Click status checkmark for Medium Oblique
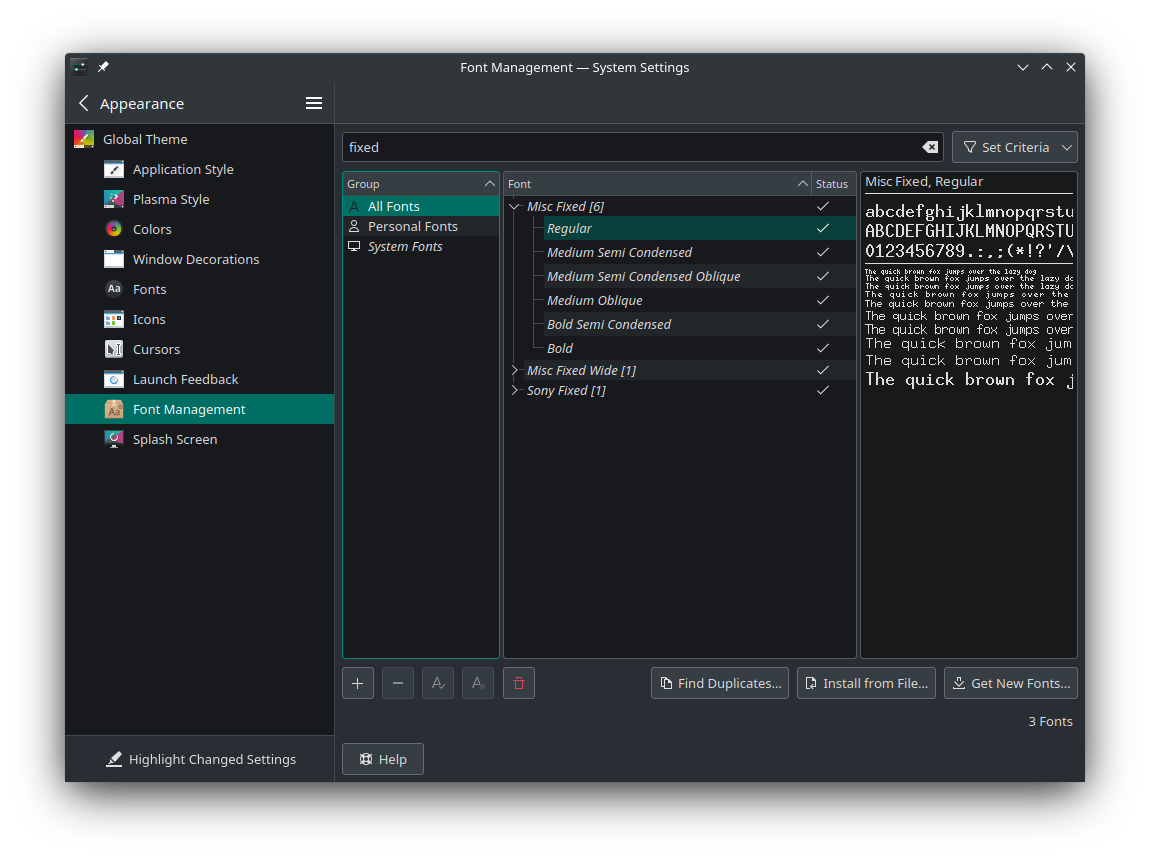The image size is (1150, 859). pyautogui.click(x=823, y=301)
